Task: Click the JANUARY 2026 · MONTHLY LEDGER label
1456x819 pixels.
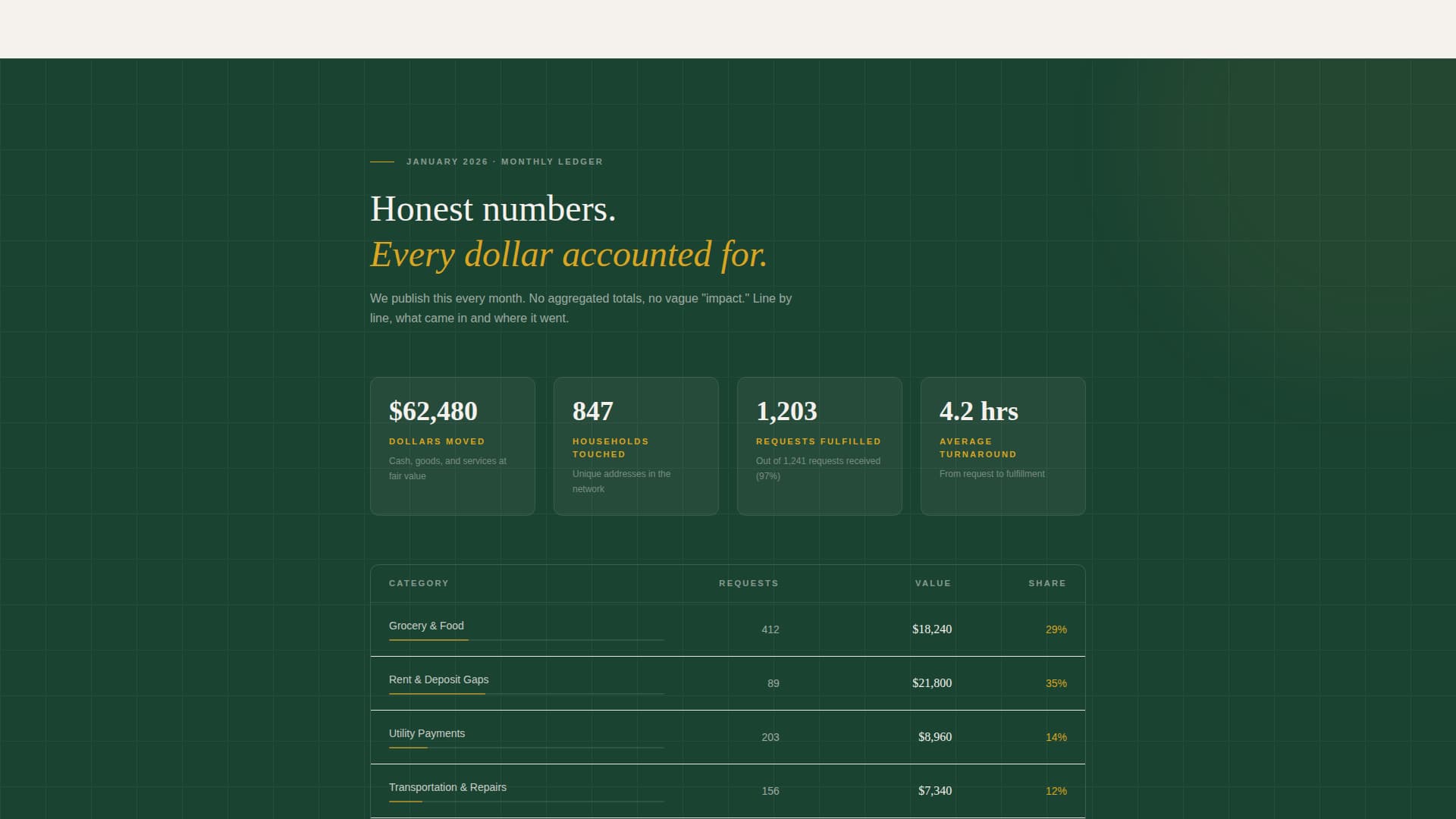Action: coord(504,162)
